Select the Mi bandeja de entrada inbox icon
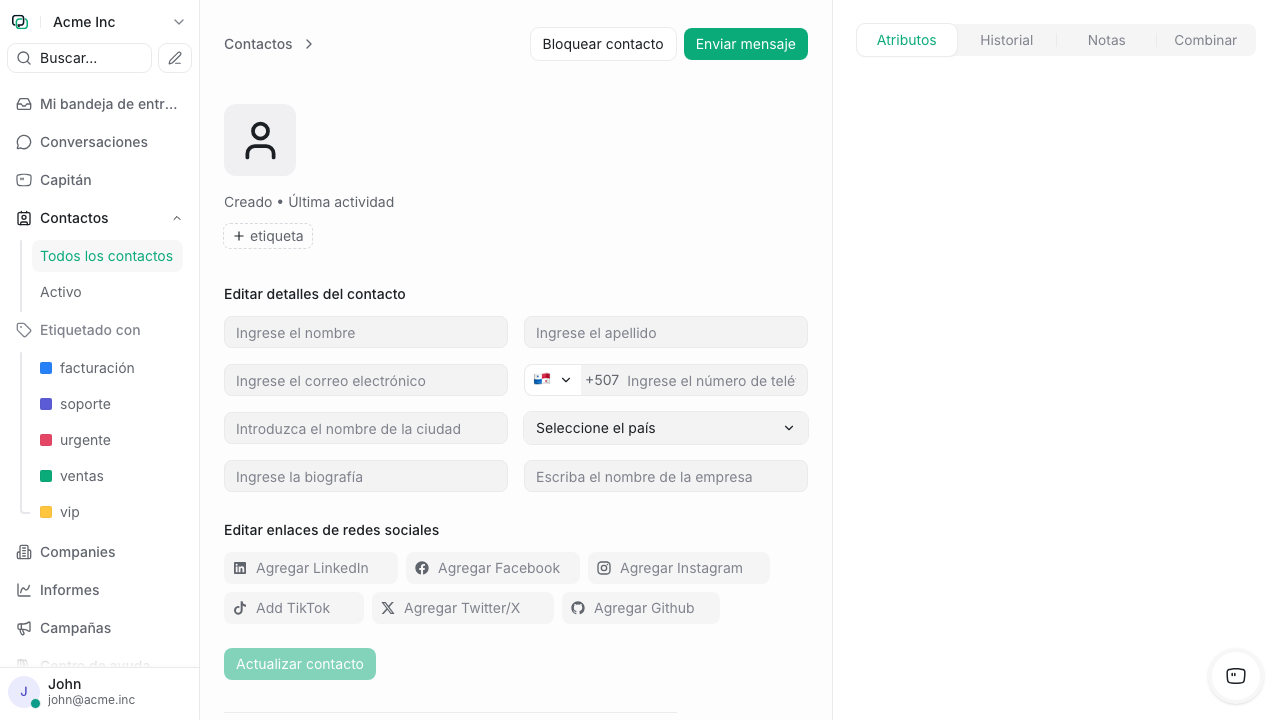Image resolution: width=1280 pixels, height=720 pixels. point(23,104)
